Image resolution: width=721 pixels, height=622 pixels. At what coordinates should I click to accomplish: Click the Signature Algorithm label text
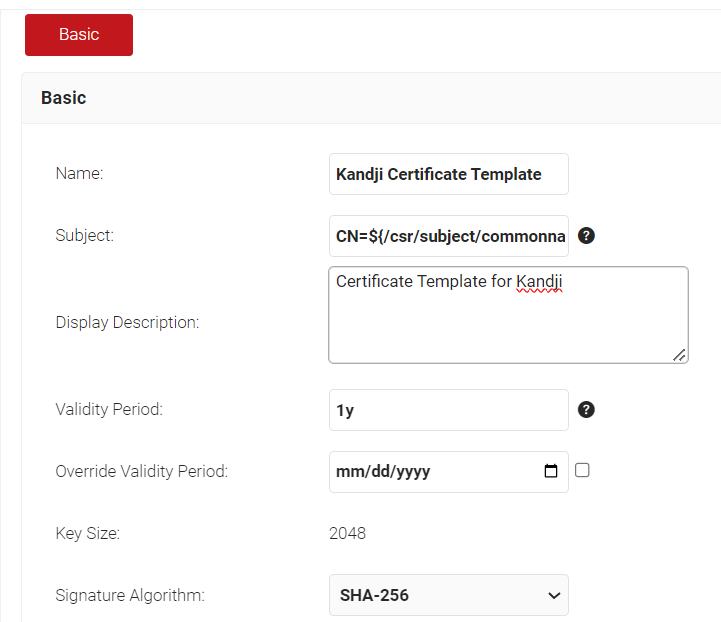pyautogui.click(x=130, y=595)
